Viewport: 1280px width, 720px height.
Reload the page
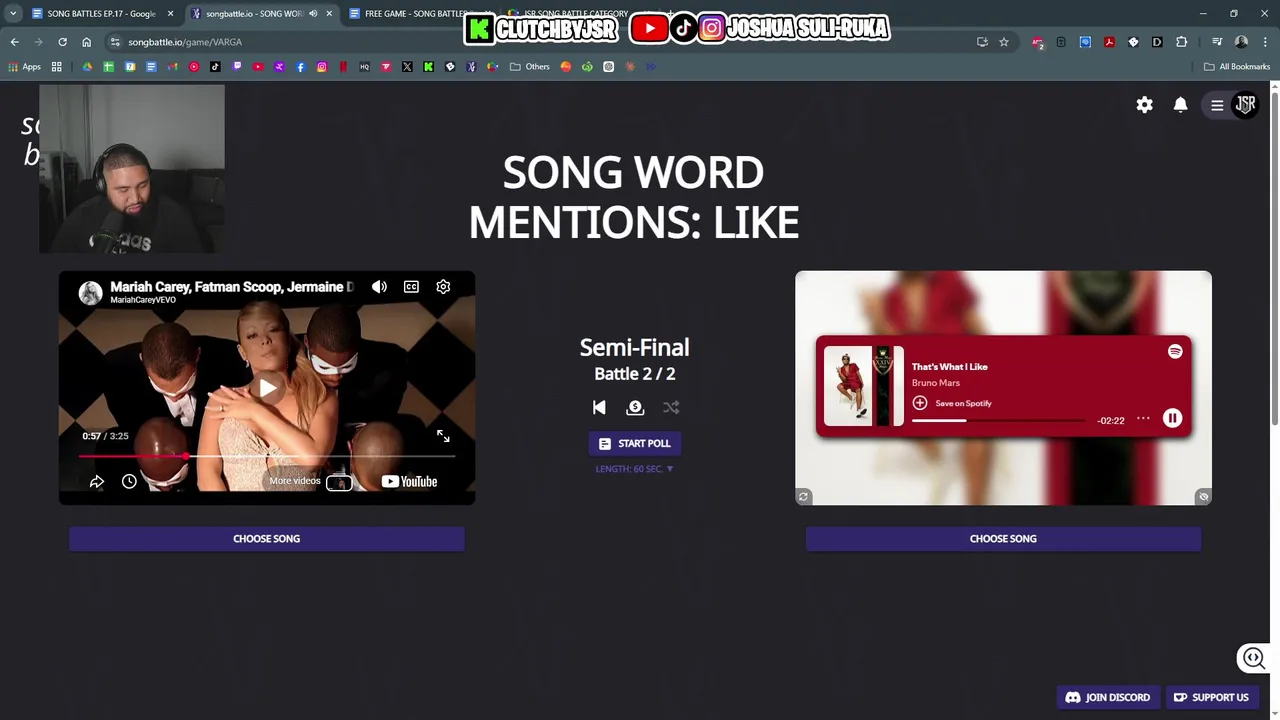click(62, 42)
